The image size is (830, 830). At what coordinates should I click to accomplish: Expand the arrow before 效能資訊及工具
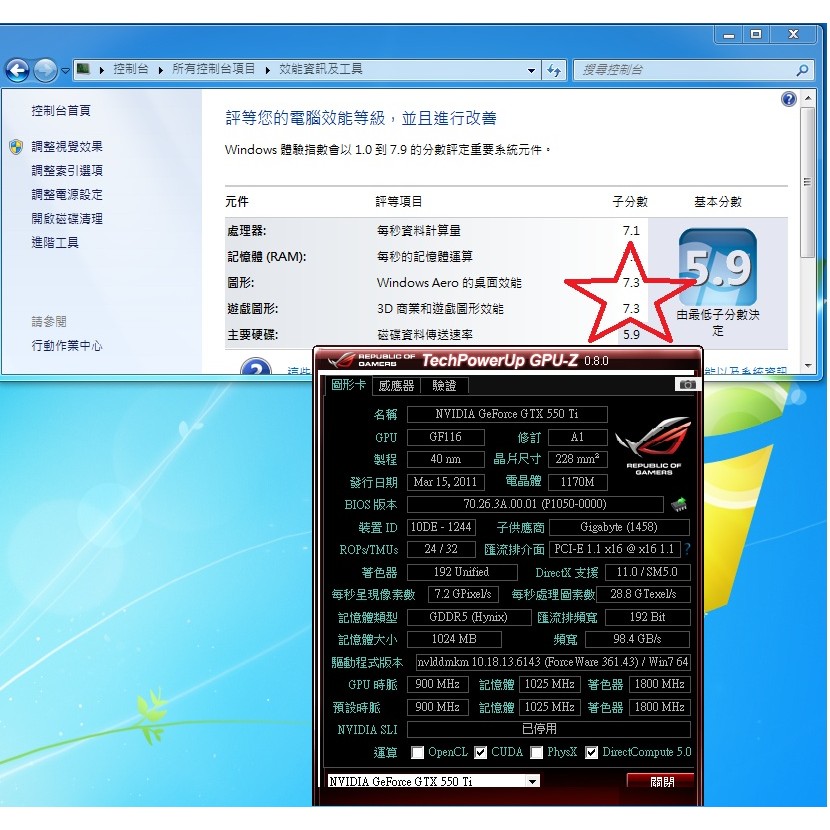(268, 70)
